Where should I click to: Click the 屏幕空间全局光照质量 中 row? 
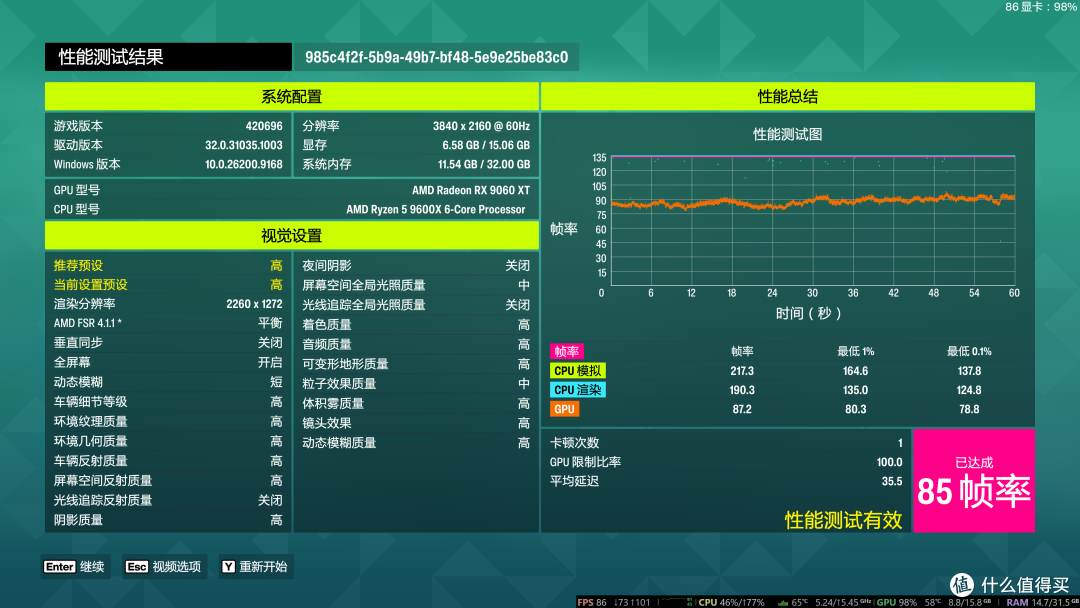click(416, 285)
